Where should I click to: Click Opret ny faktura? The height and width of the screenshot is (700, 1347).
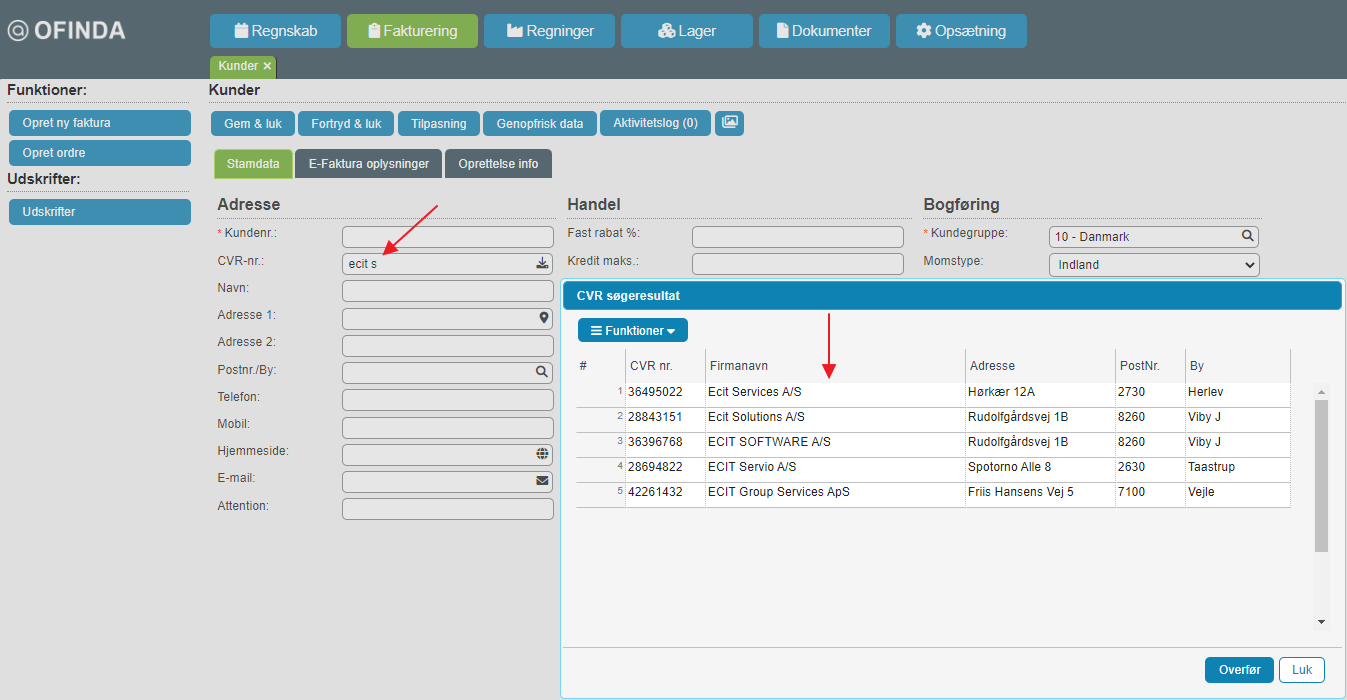[100, 123]
